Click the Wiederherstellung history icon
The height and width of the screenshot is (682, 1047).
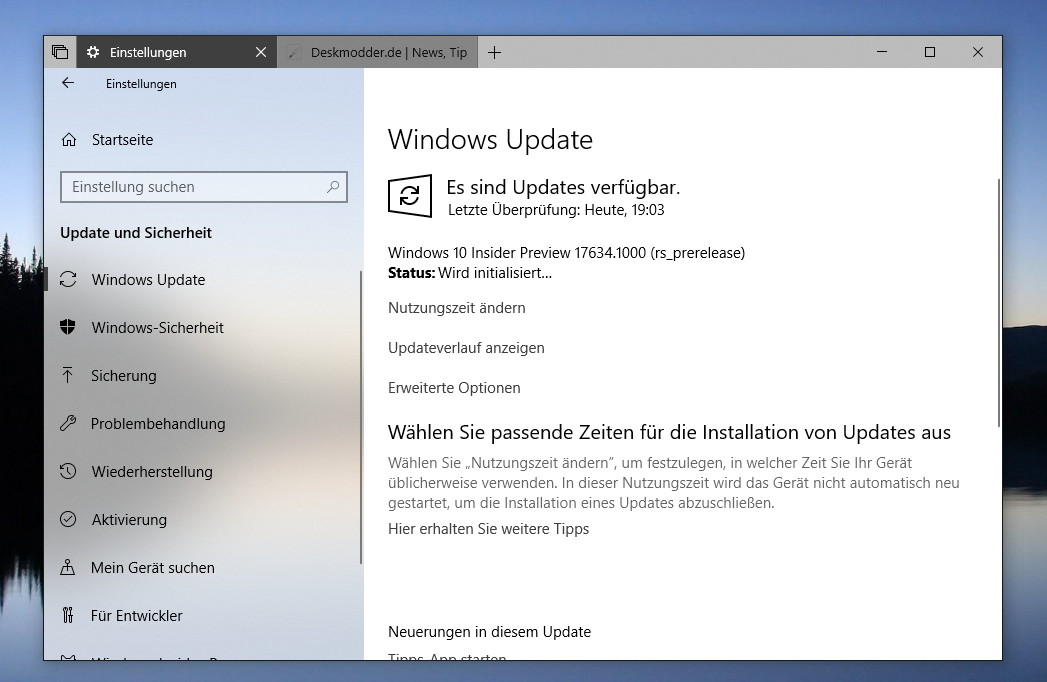tap(67, 471)
